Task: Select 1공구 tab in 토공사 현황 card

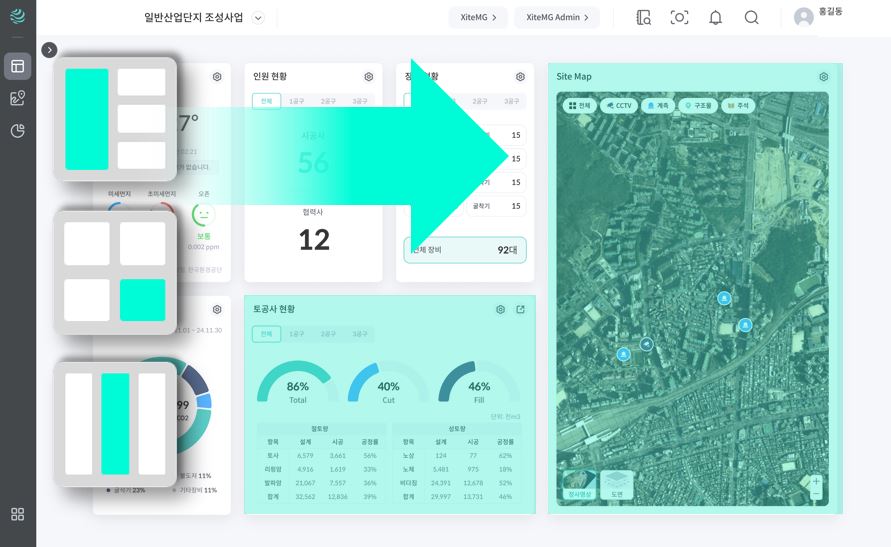Action: (x=297, y=334)
